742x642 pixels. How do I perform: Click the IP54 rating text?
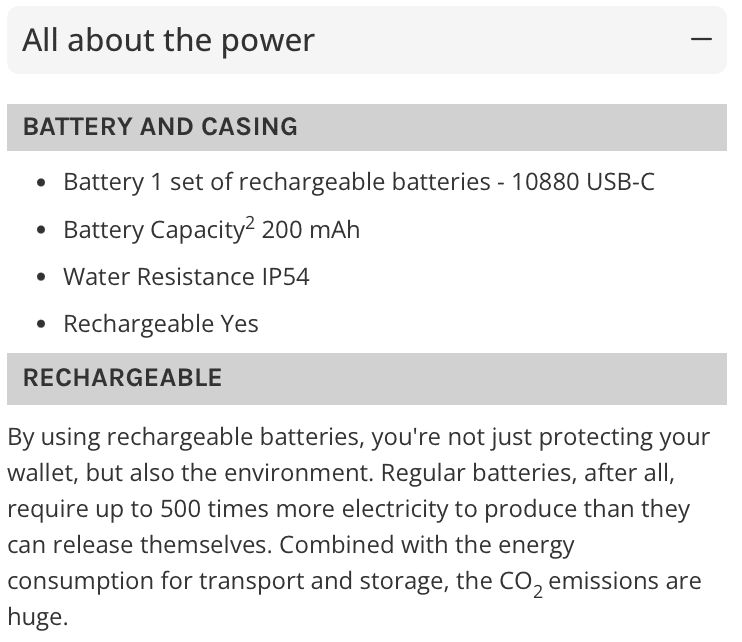point(285,277)
